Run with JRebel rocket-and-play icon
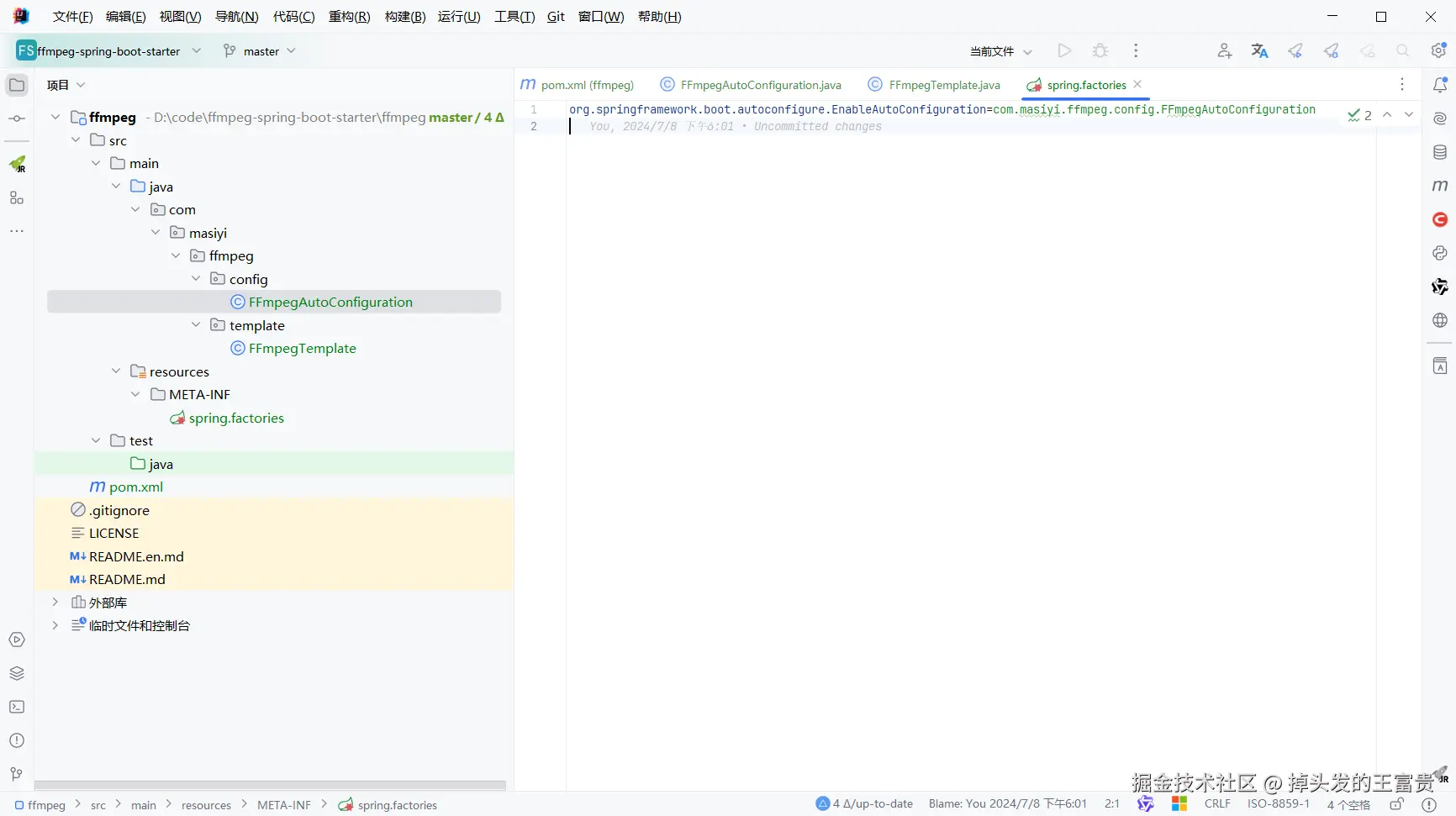Viewport: 1456px width, 816px height. 1295,51
